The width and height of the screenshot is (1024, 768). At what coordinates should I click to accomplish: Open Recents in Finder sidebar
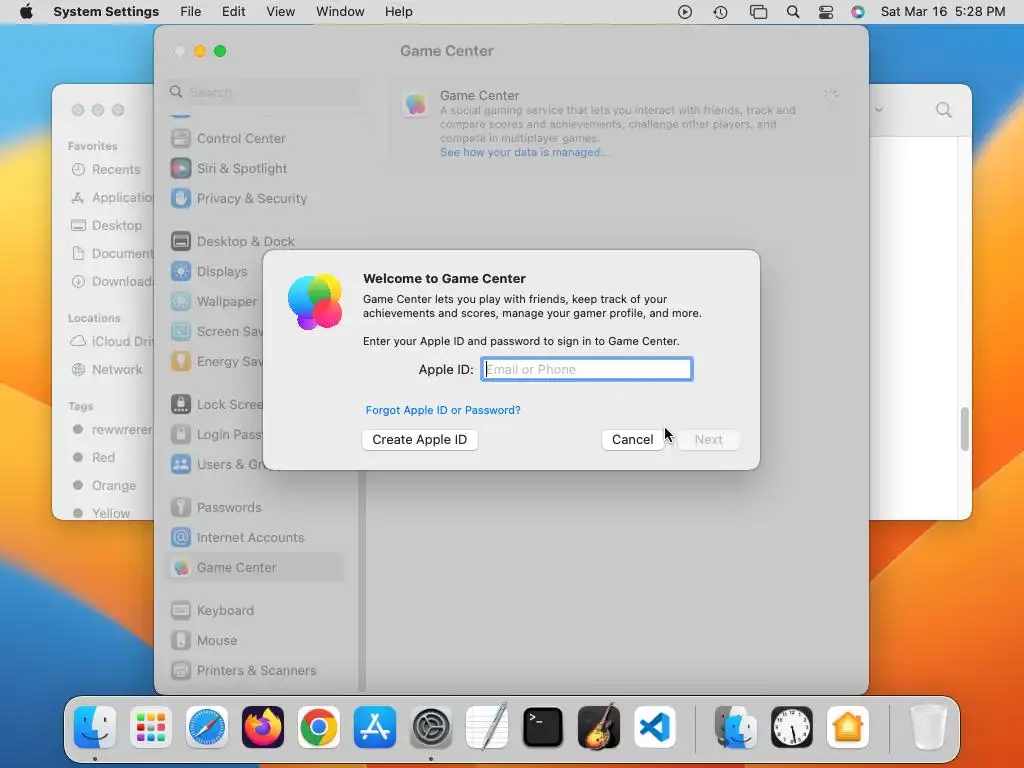click(x=106, y=170)
